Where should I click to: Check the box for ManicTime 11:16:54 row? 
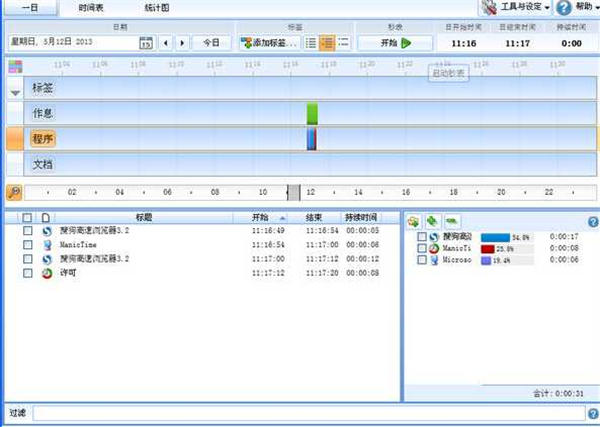tap(28, 244)
